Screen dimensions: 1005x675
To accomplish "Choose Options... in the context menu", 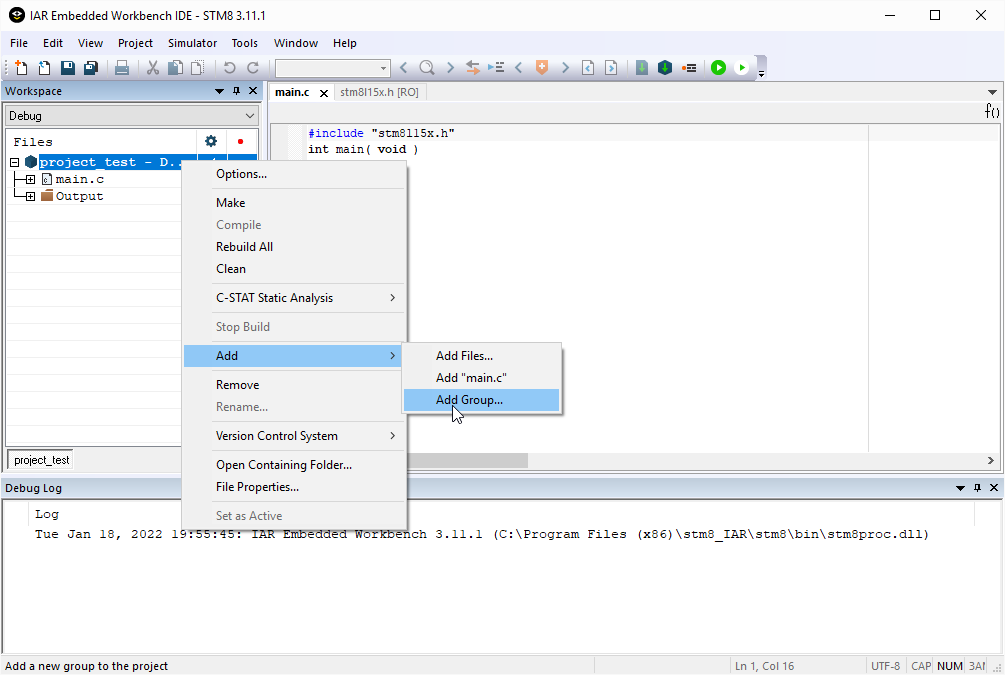I will [294, 174].
